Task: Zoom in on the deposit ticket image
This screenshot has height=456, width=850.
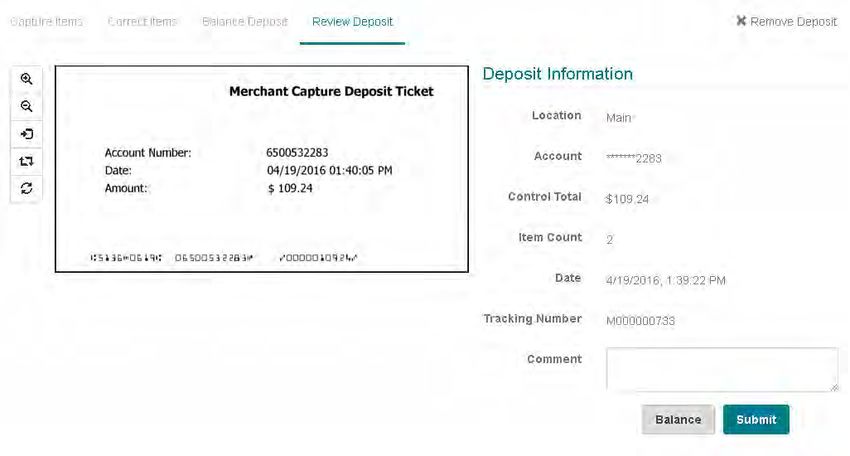Action: pyautogui.click(x=26, y=79)
